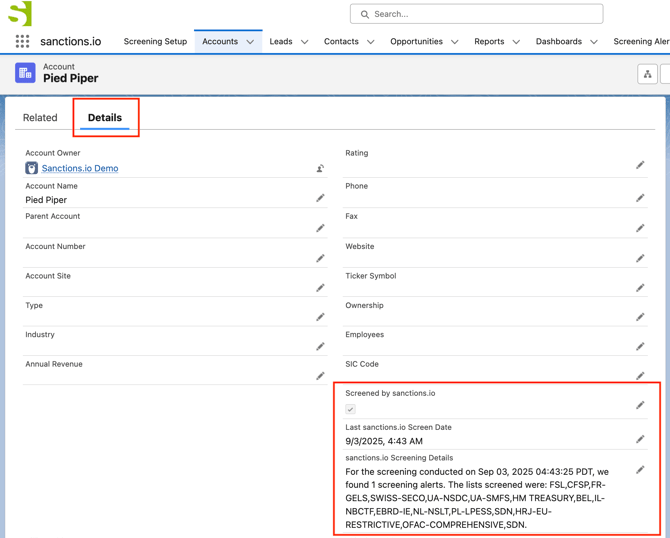This screenshot has height=538, width=670.
Task: Edit Type field pencil icon
Action: 320,317
